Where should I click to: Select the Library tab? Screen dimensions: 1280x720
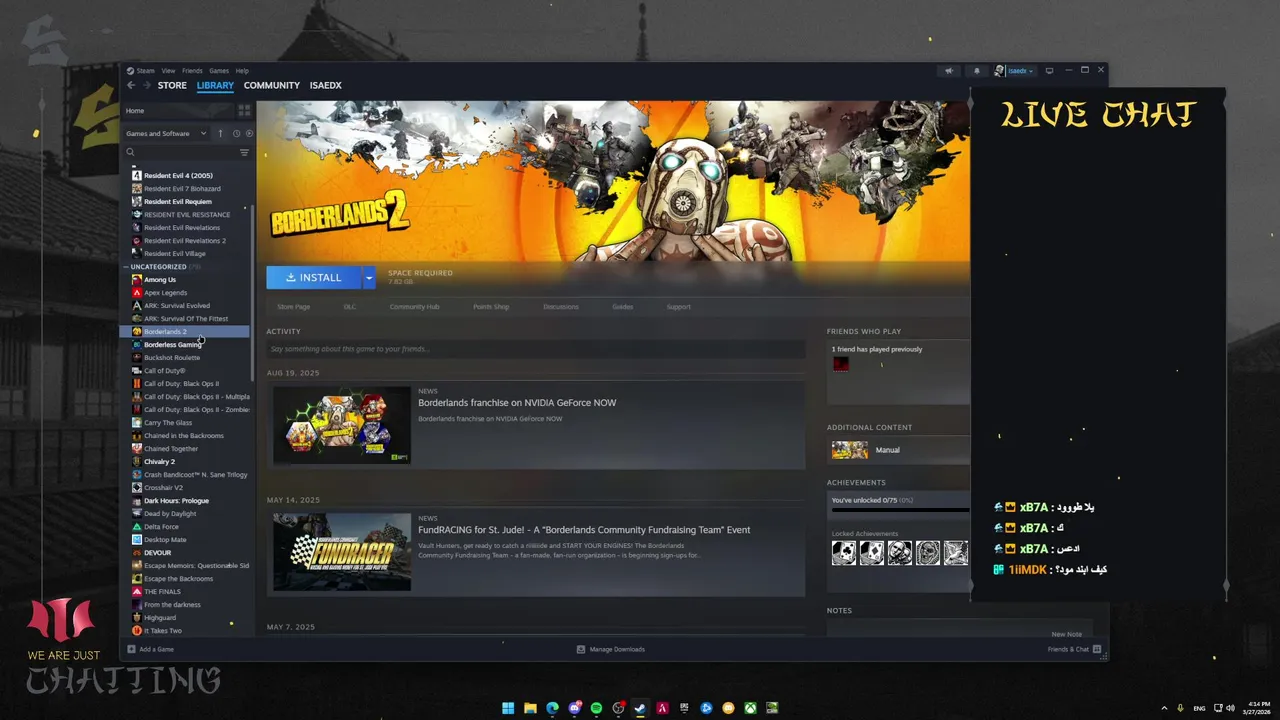[x=215, y=86]
